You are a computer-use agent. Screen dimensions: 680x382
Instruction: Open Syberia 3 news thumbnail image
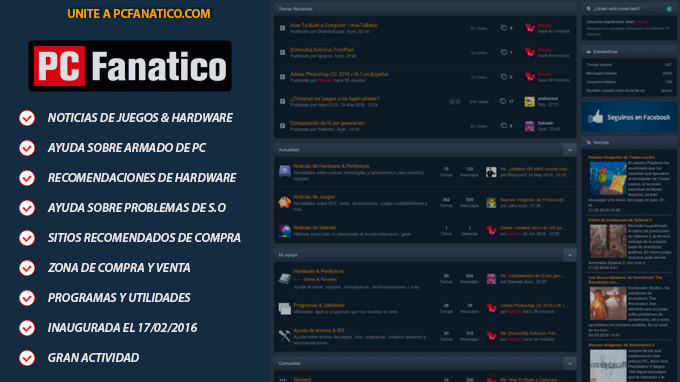(608, 241)
